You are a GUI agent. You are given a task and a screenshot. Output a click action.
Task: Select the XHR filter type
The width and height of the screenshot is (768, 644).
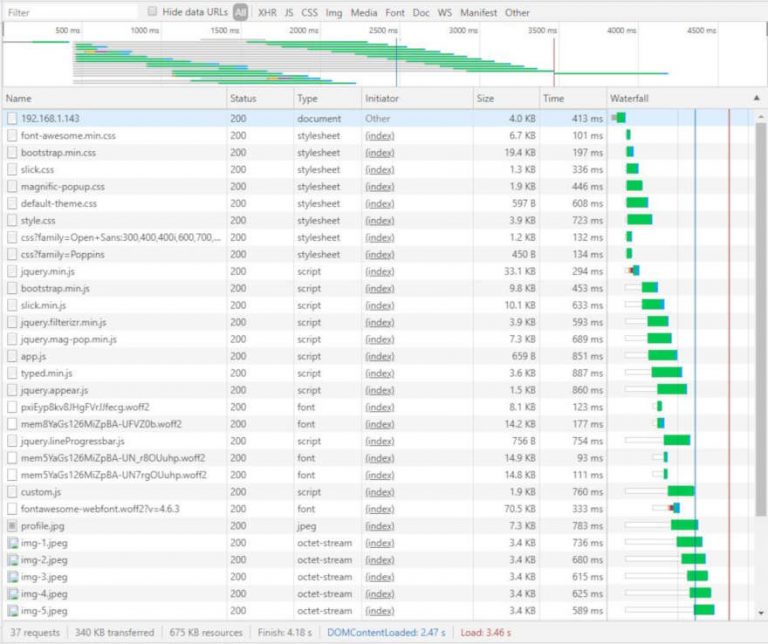(267, 13)
